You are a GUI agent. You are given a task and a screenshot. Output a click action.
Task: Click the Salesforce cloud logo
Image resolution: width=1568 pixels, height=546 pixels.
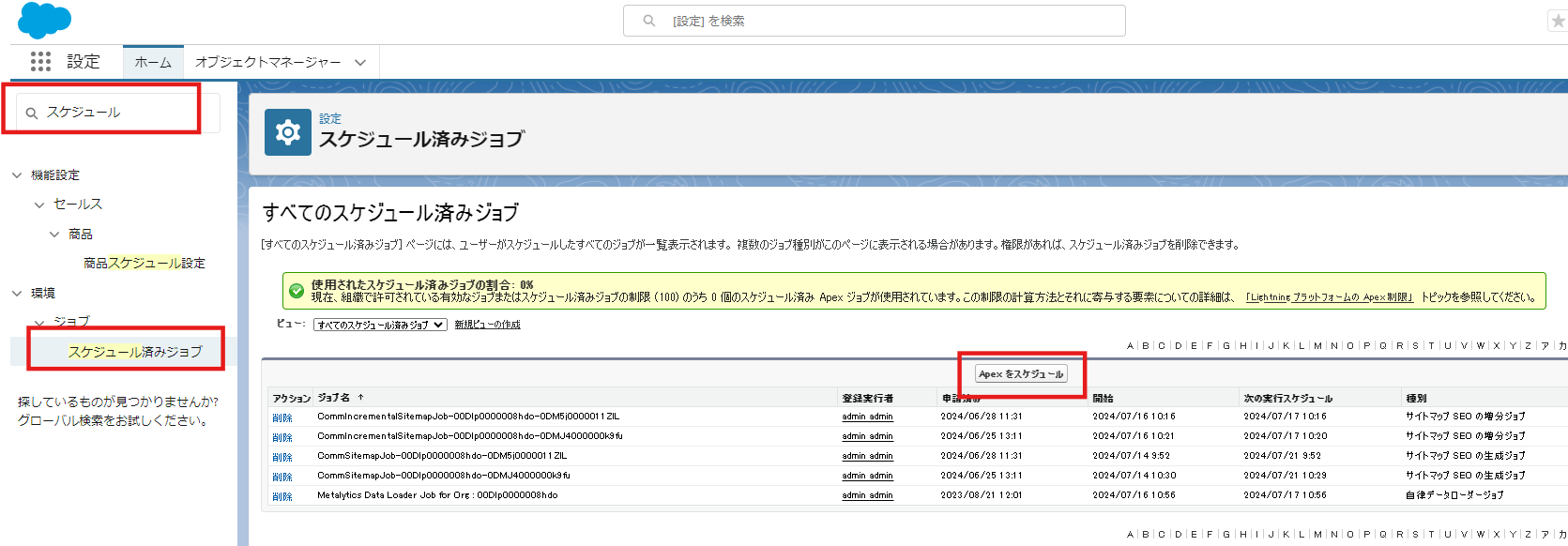tap(44, 21)
